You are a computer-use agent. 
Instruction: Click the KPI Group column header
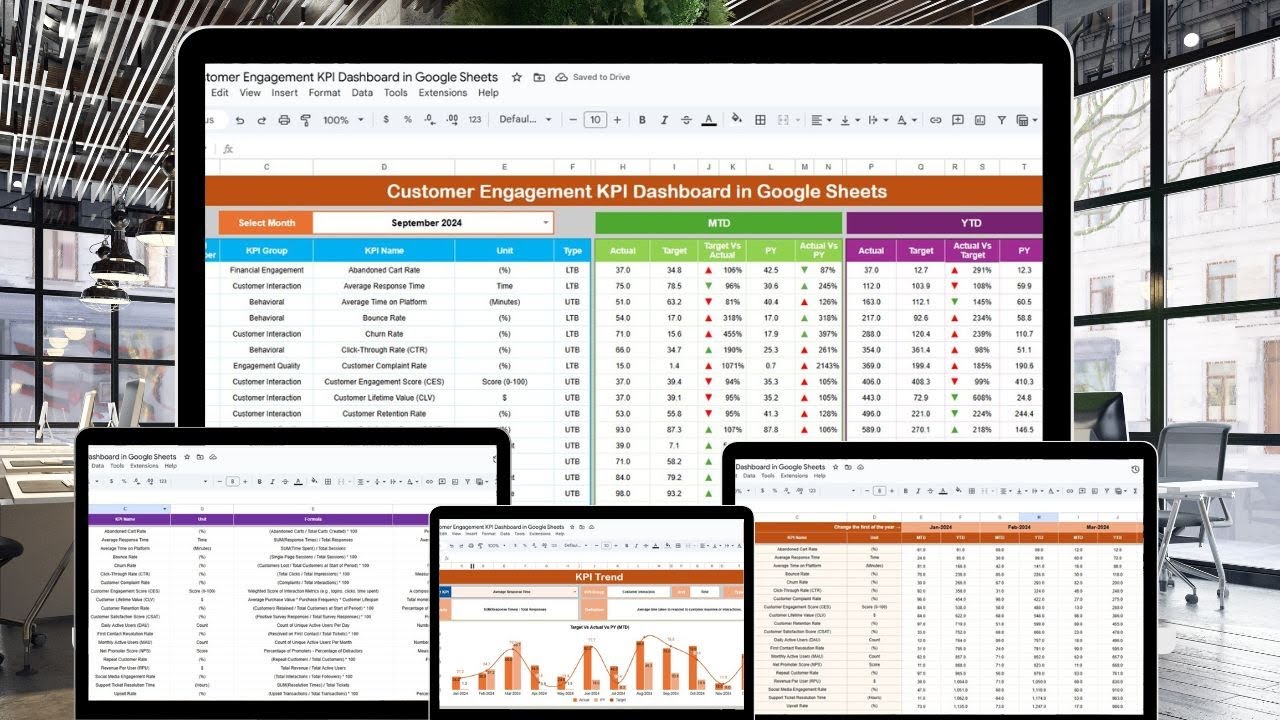[266, 251]
